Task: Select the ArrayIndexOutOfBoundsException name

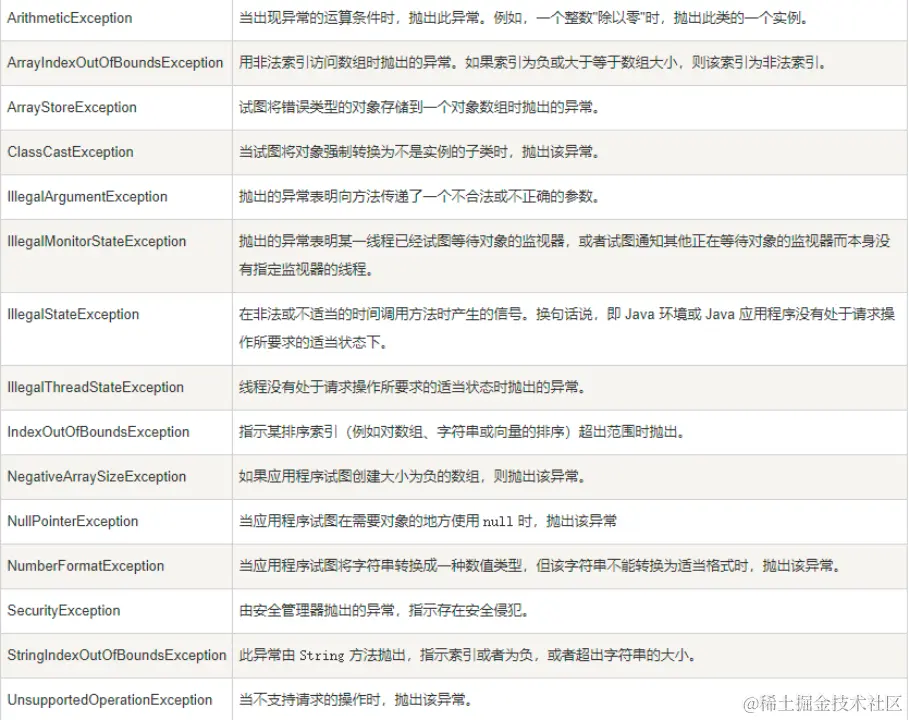Action: click(115, 63)
